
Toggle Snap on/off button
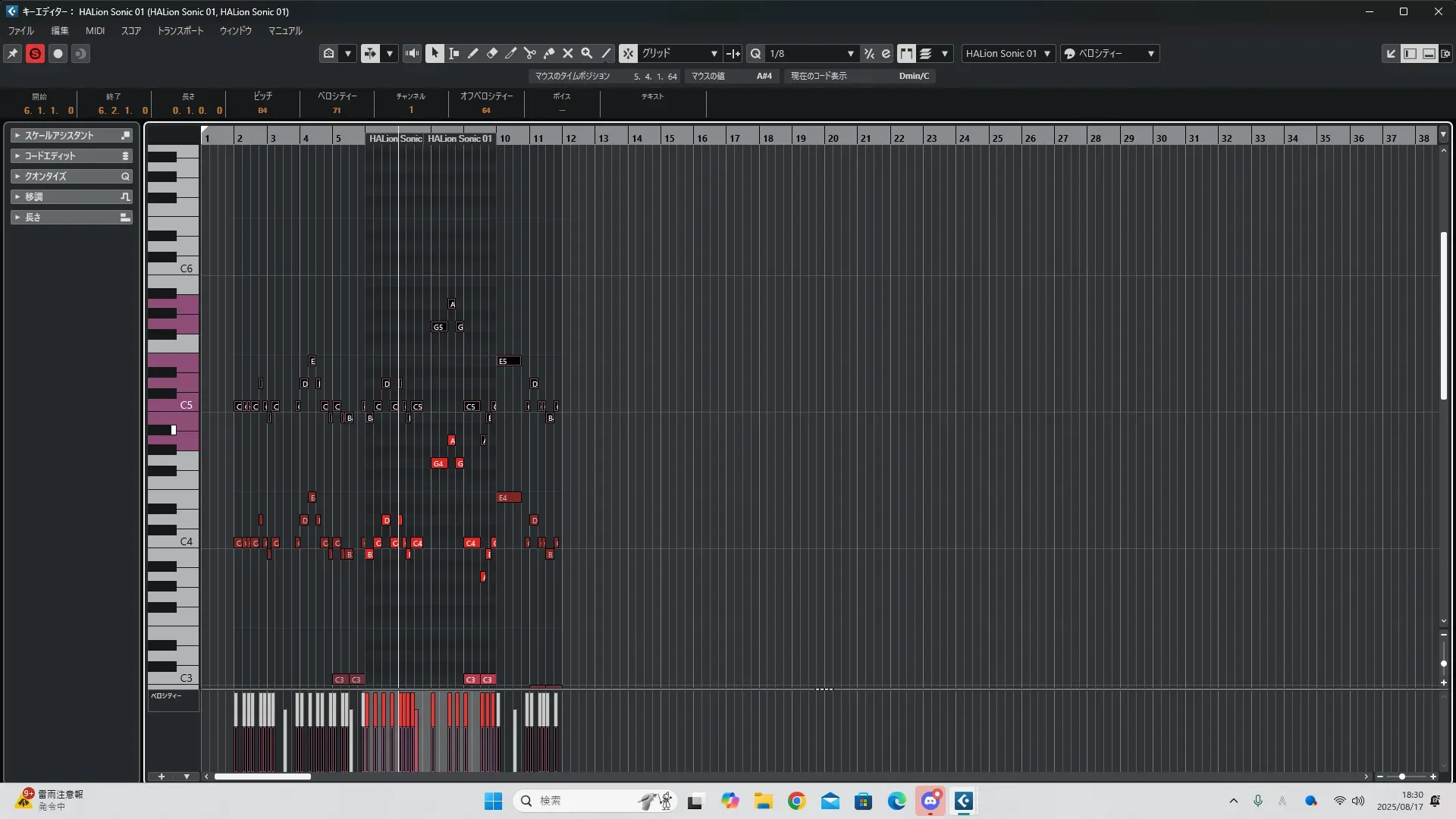[x=628, y=53]
